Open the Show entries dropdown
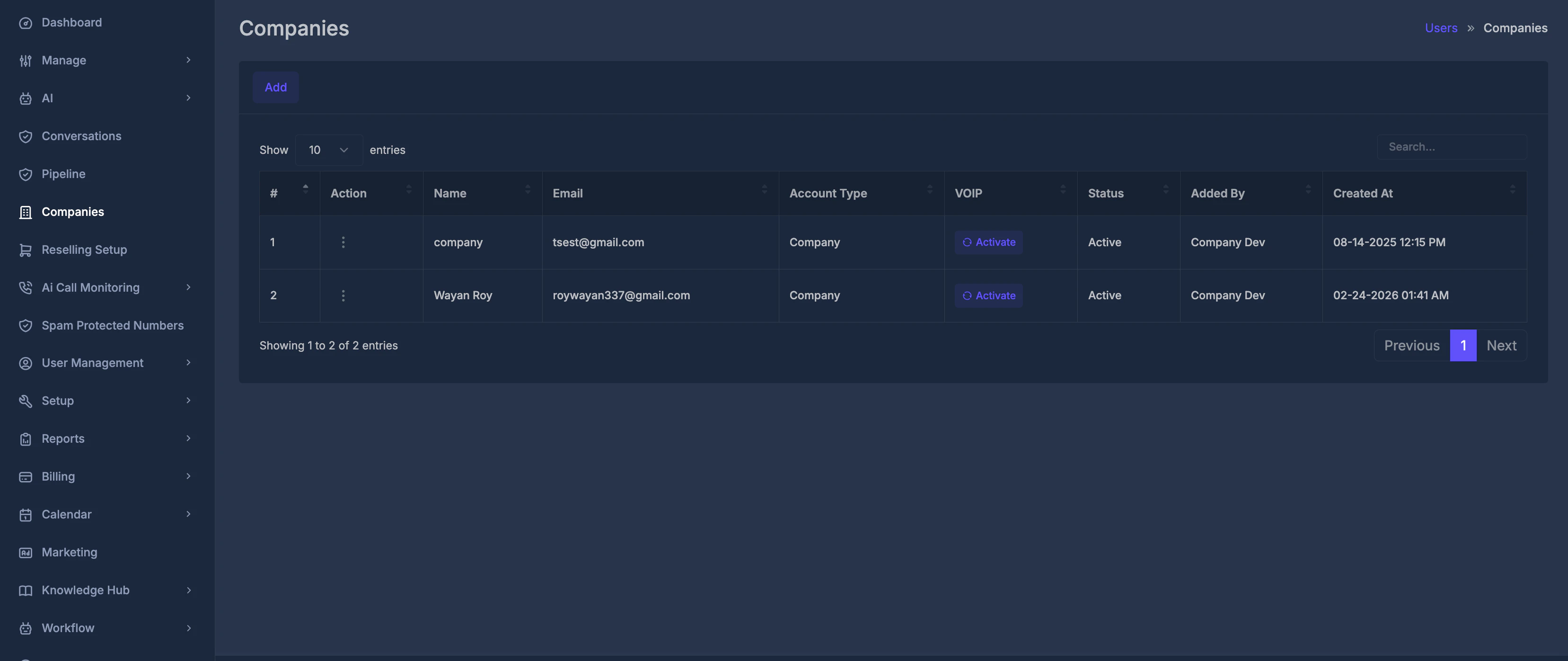 [328, 150]
